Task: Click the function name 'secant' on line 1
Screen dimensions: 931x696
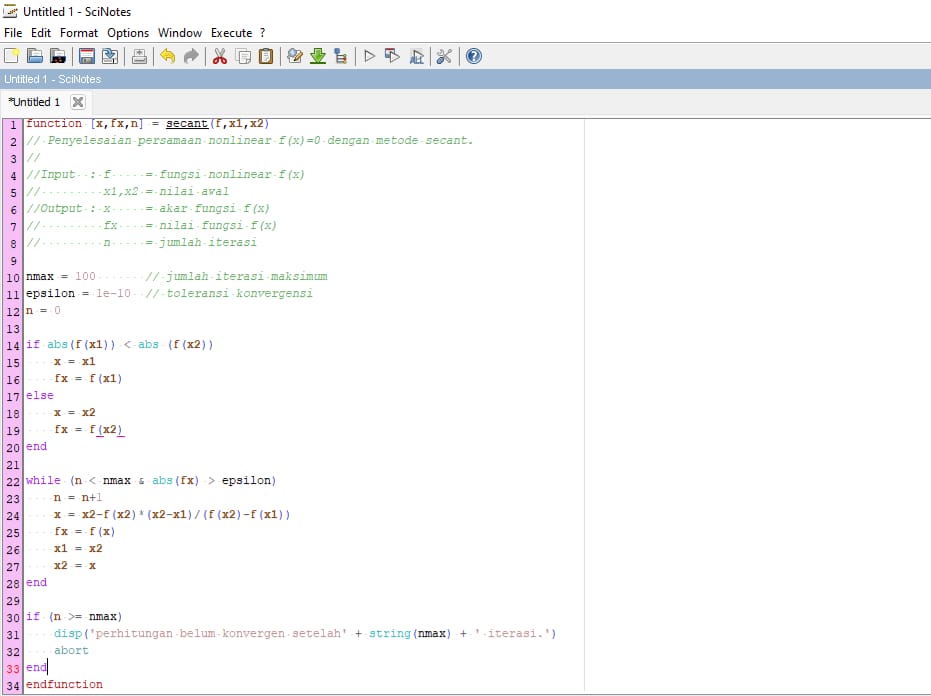Action: tap(187, 124)
